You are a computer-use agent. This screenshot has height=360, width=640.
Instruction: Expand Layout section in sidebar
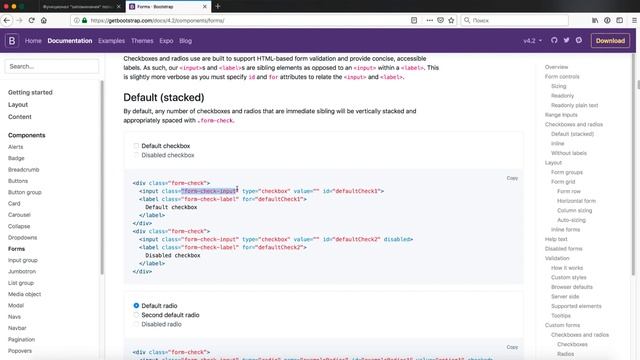[18, 104]
